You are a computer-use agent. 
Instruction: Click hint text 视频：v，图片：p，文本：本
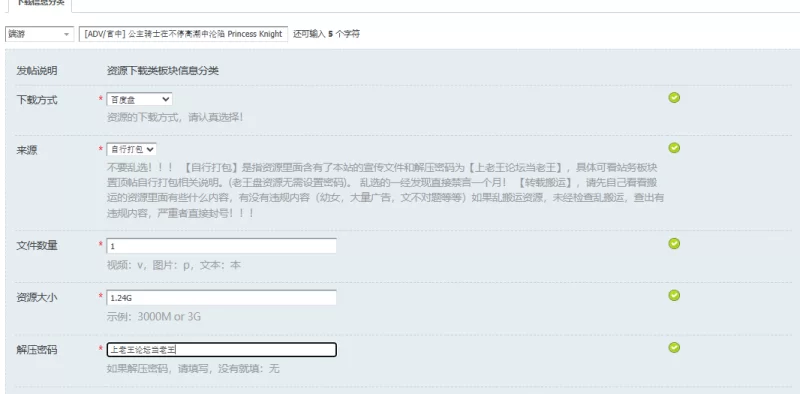[173, 265]
